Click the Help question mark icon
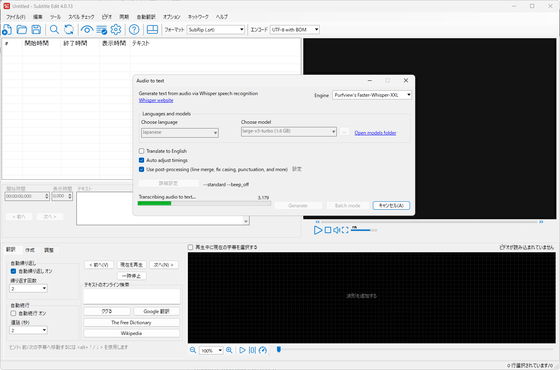 pos(134,30)
